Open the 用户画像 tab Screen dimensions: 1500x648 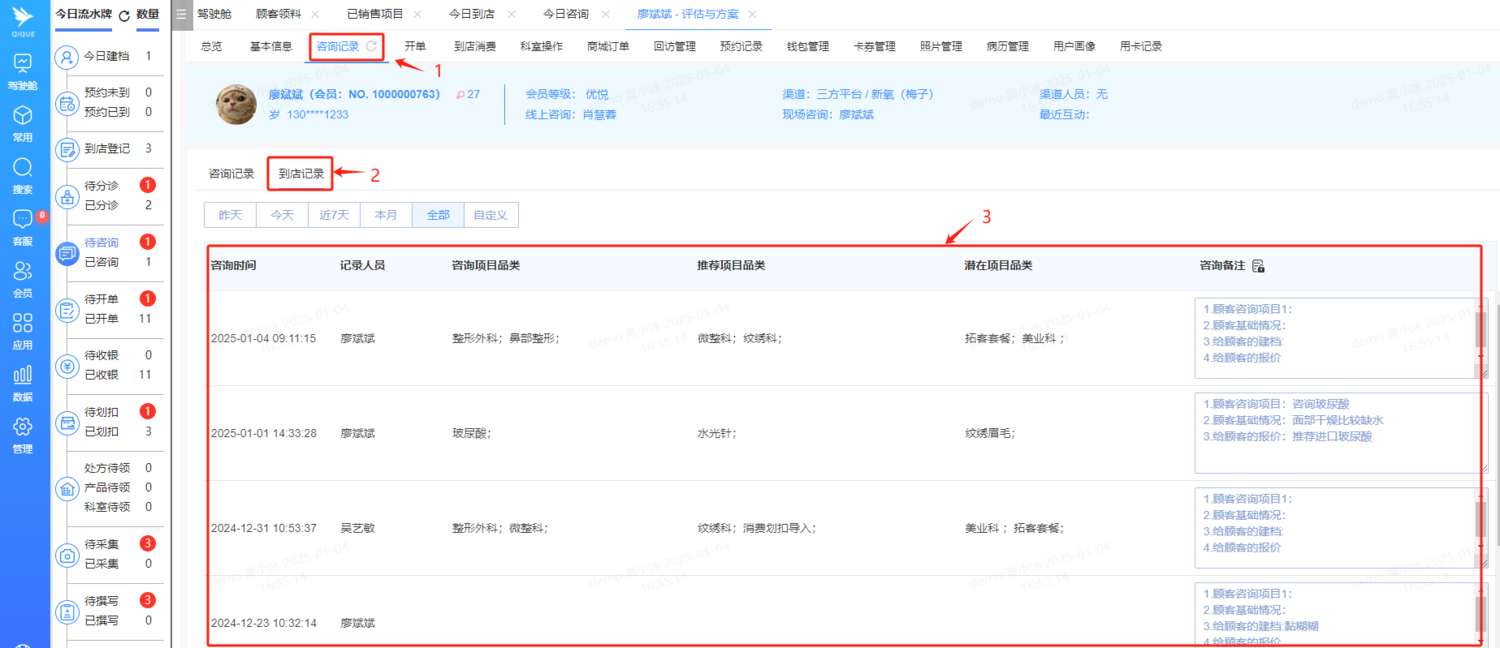tap(1075, 45)
